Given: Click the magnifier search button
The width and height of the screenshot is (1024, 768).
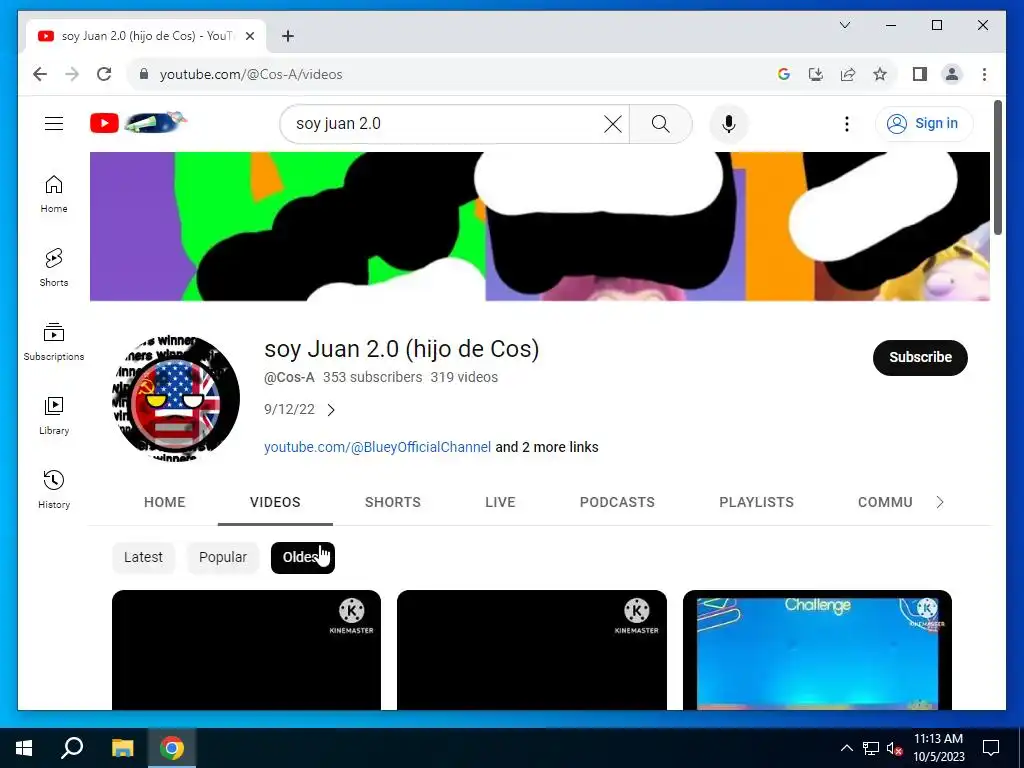Looking at the screenshot, I should [x=660, y=123].
